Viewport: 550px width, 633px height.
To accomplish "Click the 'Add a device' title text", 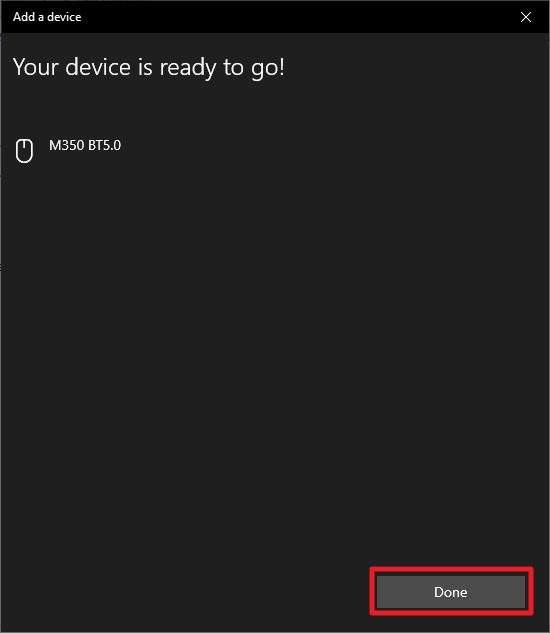I will coord(47,17).
